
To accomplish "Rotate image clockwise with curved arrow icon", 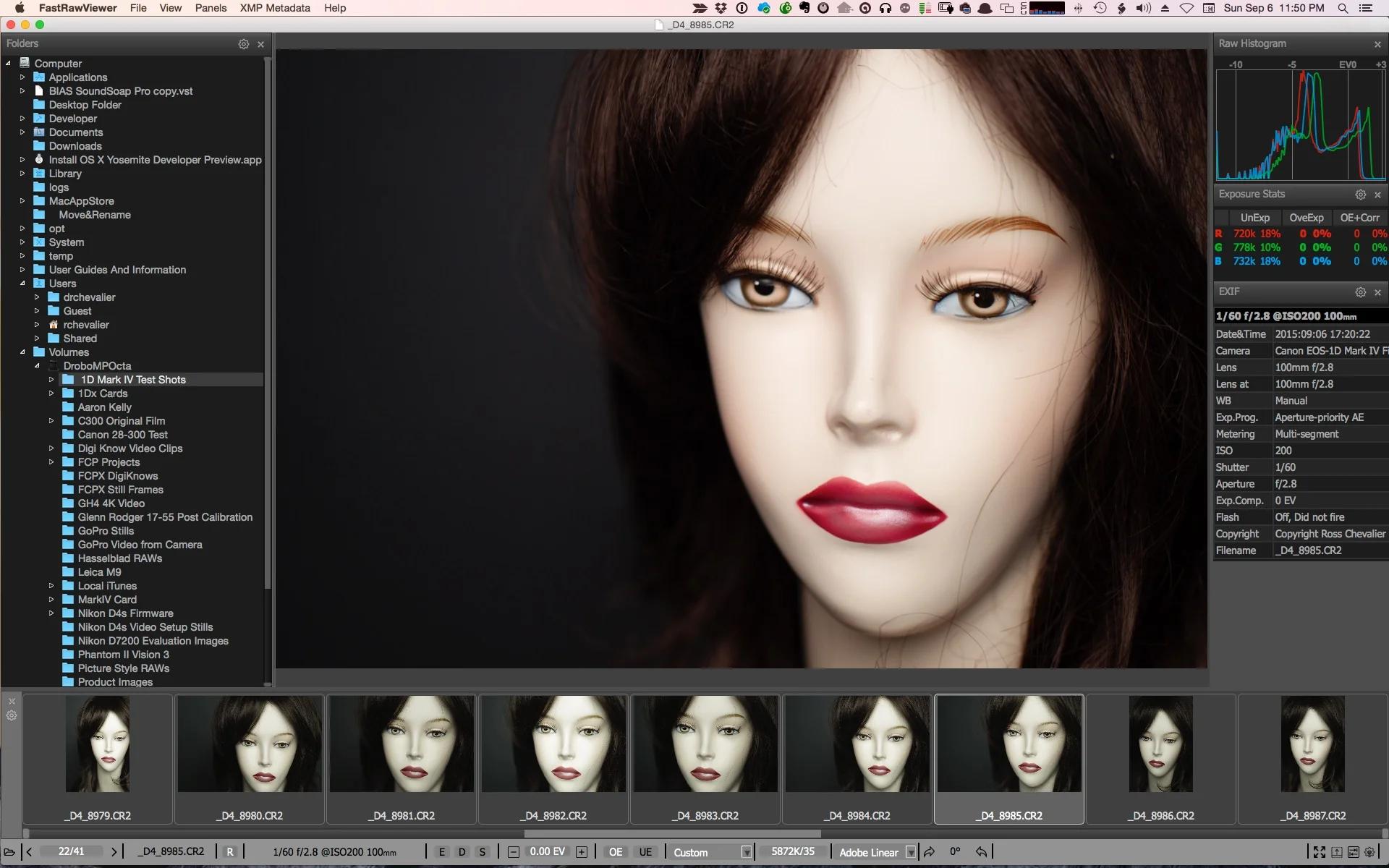I will click(x=930, y=852).
